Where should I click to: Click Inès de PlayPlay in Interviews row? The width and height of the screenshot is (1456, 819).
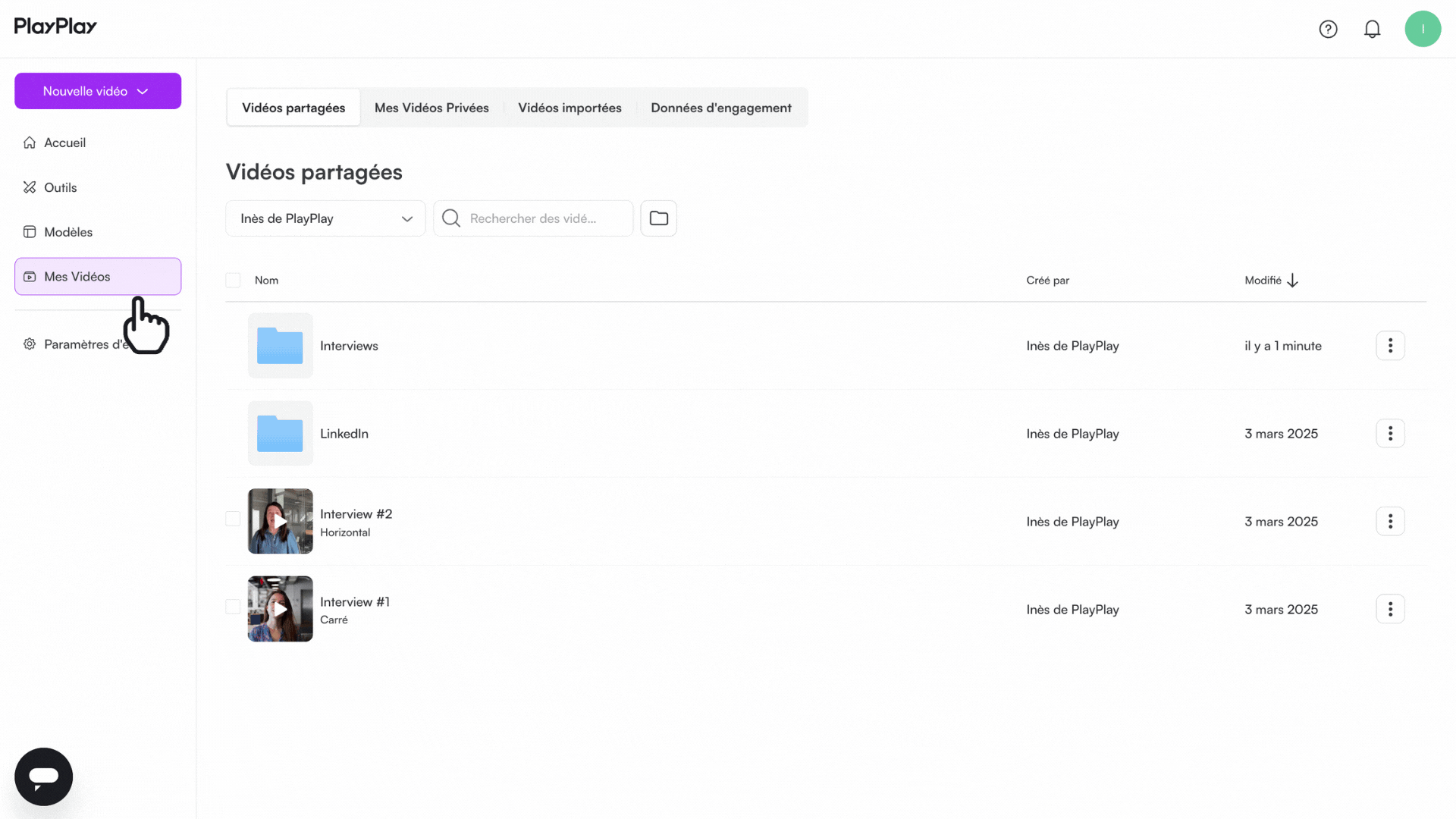click(x=1072, y=346)
